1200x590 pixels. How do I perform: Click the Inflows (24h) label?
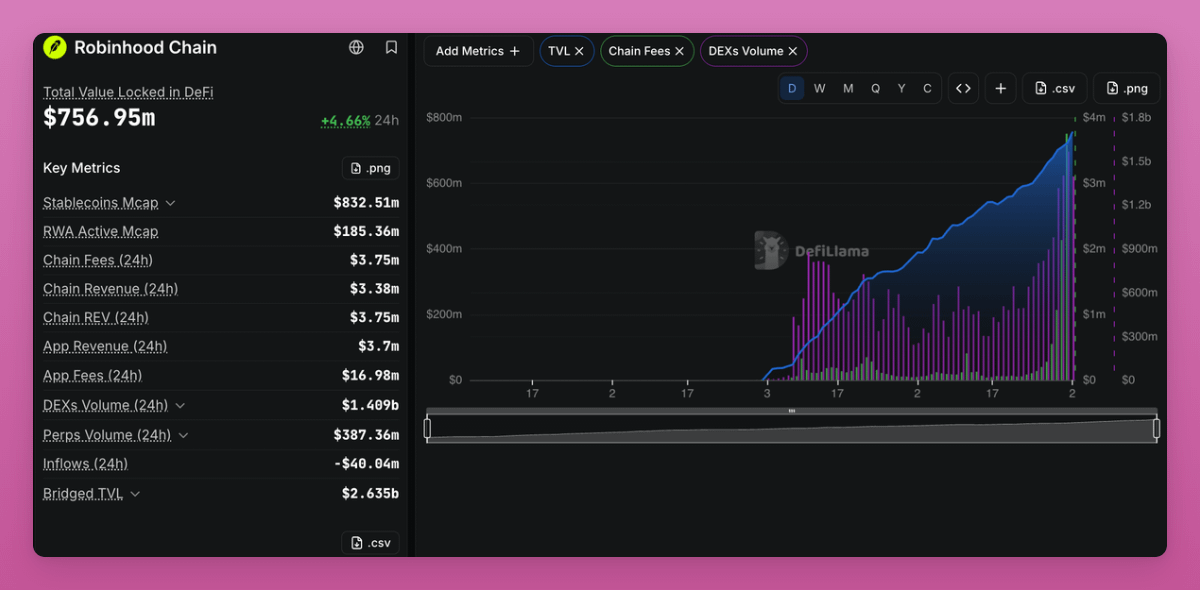(85, 464)
